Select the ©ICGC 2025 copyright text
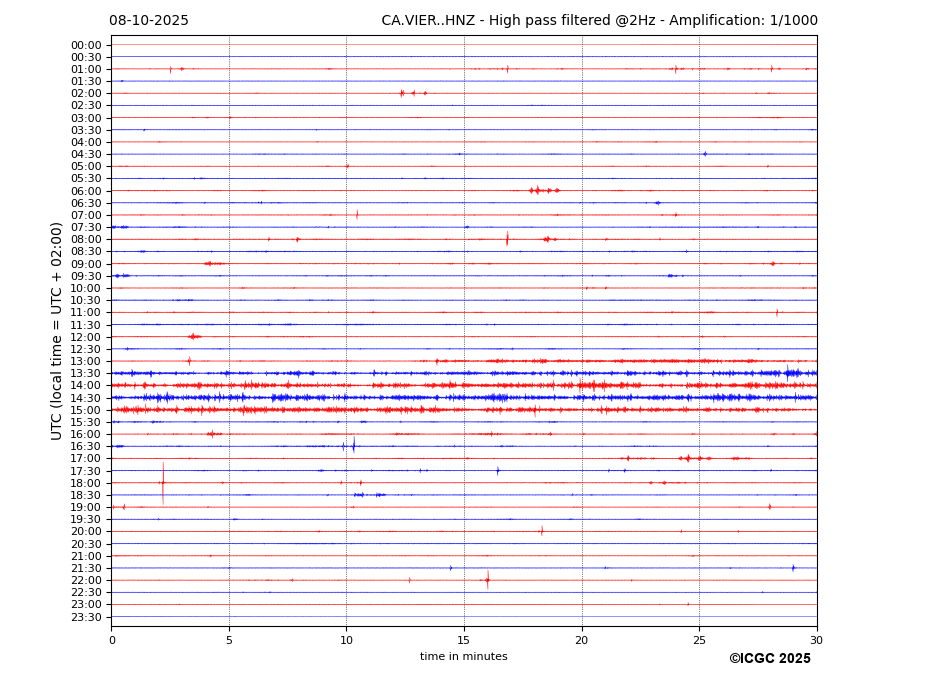The height and width of the screenshot is (696, 927). pos(769,659)
